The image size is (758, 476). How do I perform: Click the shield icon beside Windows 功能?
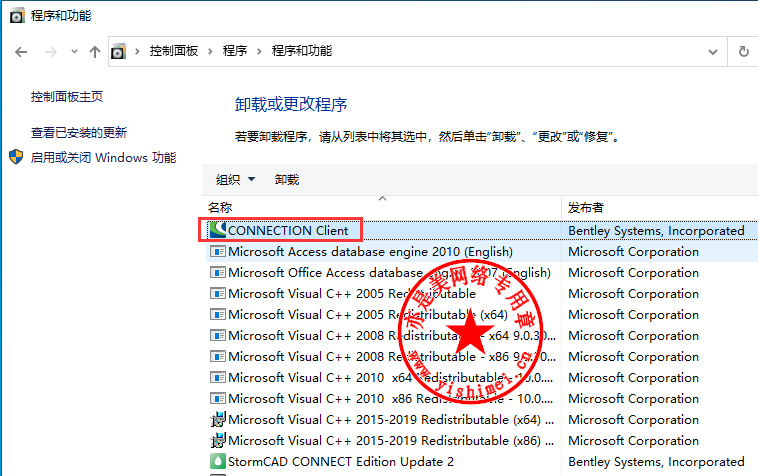click(x=16, y=157)
